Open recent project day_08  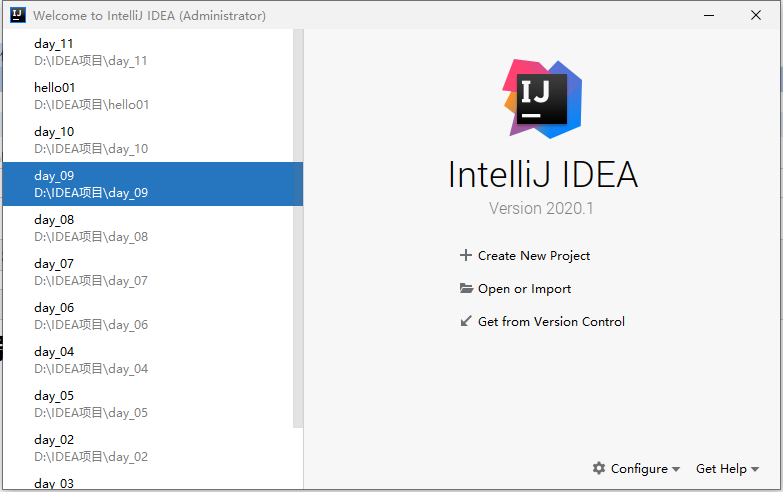coord(90,228)
